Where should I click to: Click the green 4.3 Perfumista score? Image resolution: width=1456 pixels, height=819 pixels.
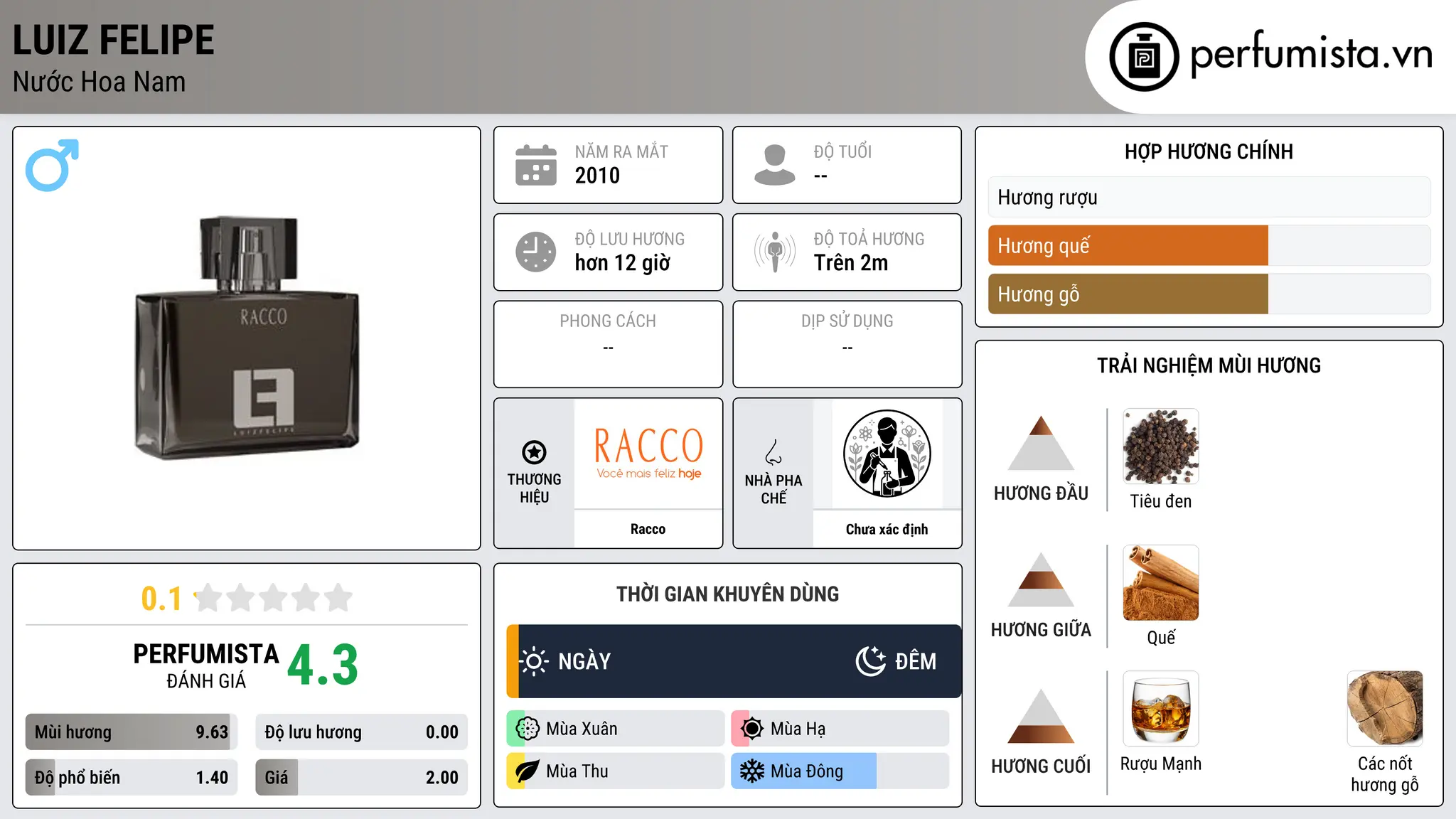(x=323, y=665)
